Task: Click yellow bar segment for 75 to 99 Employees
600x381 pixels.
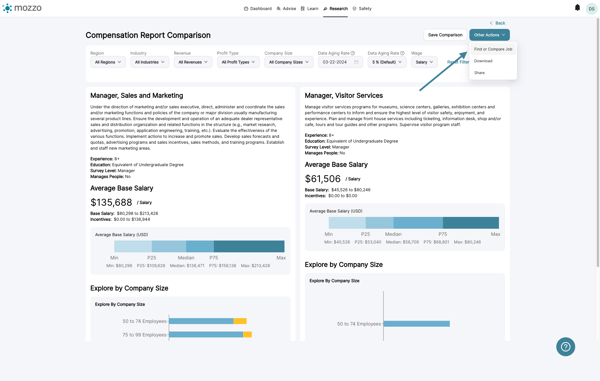Action: pos(247,335)
